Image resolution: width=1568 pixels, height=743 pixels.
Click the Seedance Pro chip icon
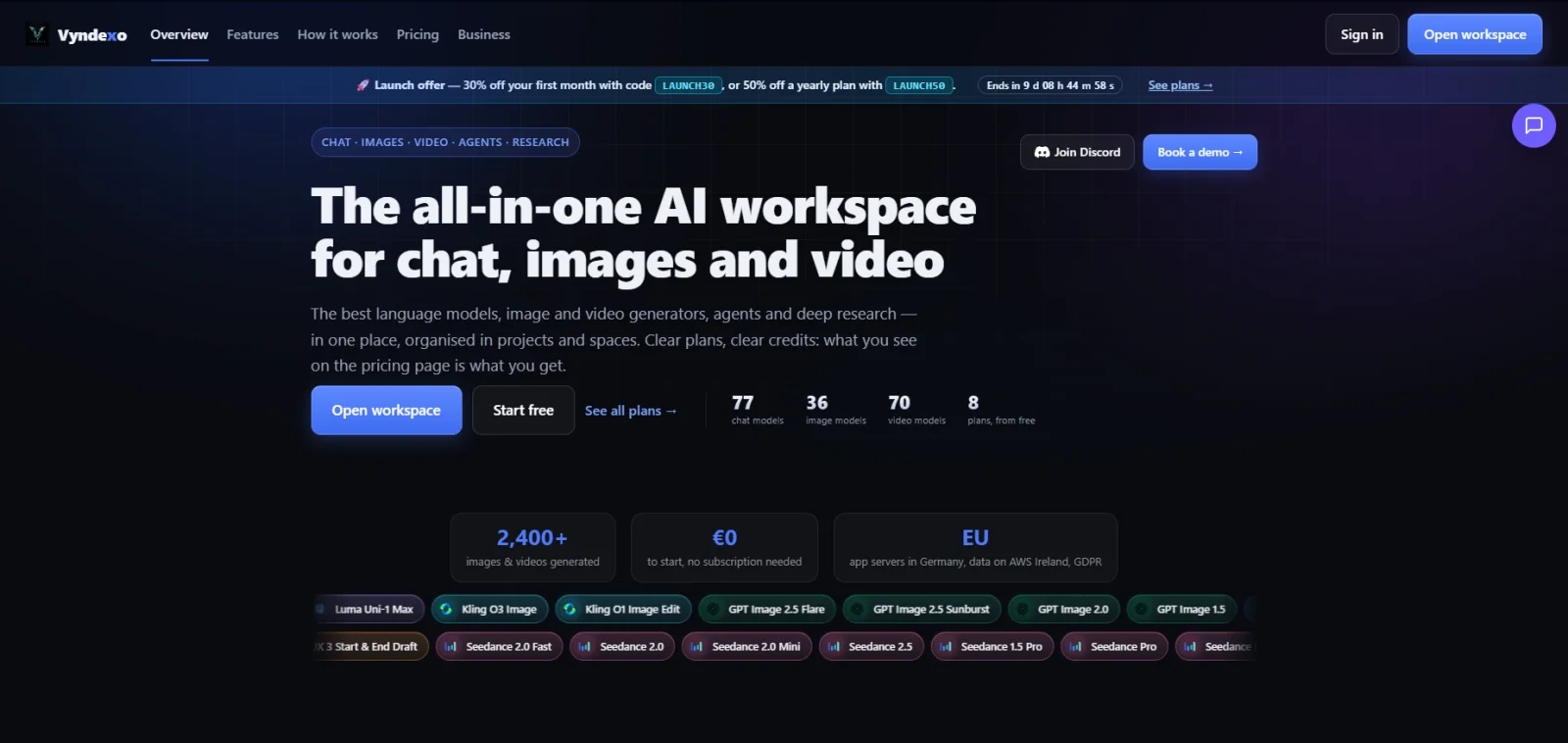(x=1075, y=646)
